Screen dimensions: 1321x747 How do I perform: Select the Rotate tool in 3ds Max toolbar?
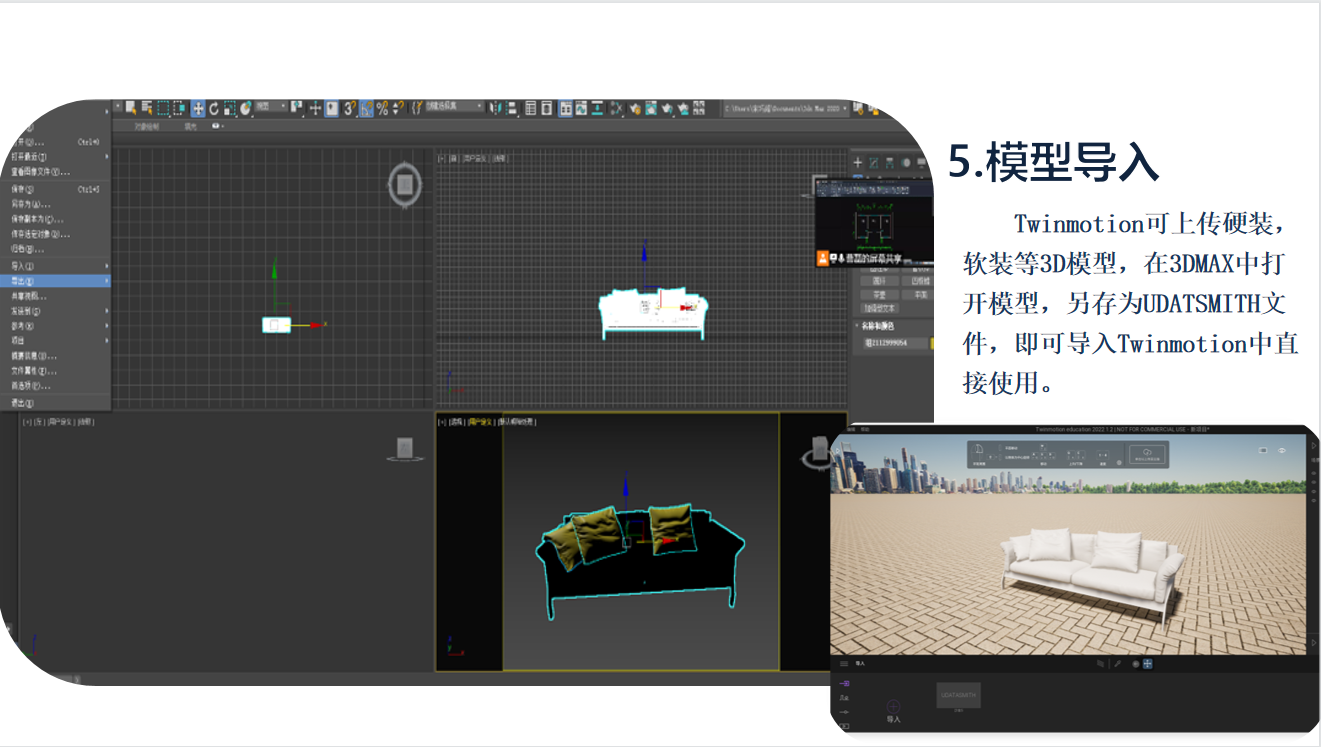(214, 108)
